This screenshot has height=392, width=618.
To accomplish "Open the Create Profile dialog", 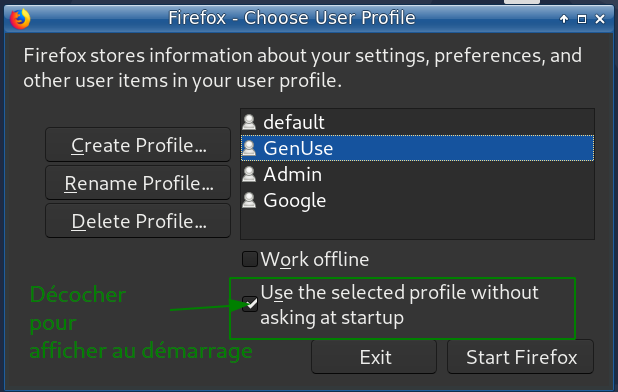I will click(x=138, y=145).
